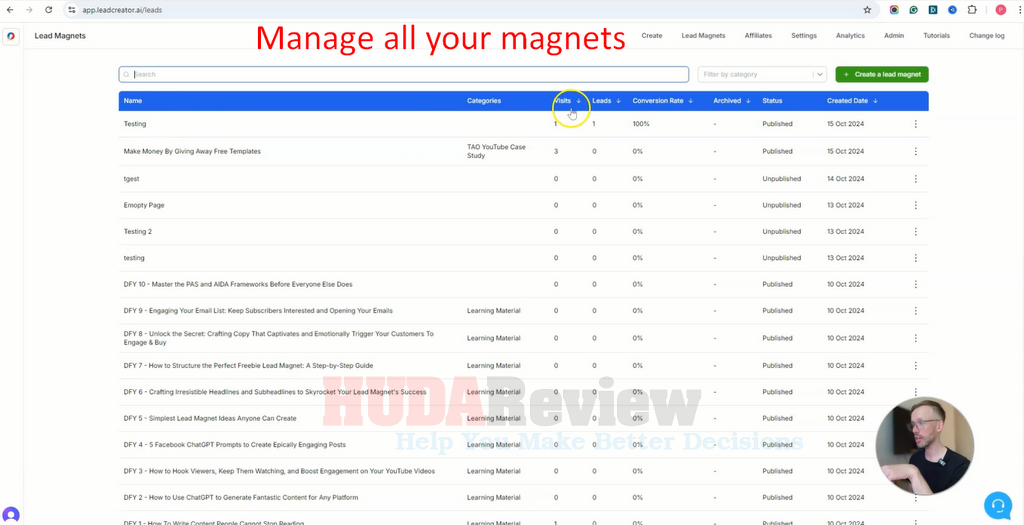Open the Make Money By Giving Away Free Templates entry
This screenshot has width=1024, height=525.
click(x=192, y=151)
